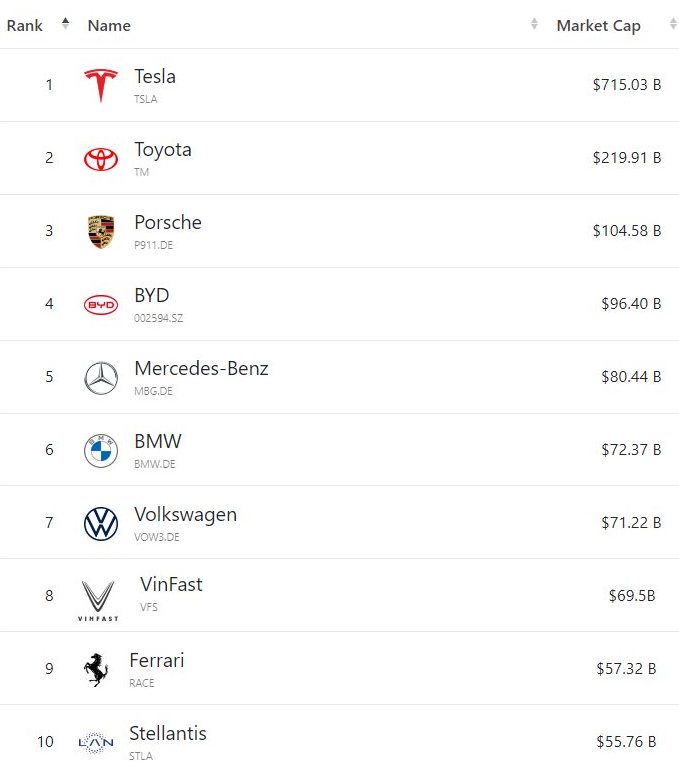The image size is (679, 772).
Task: Select the BYD red oval logo
Action: coord(101,305)
